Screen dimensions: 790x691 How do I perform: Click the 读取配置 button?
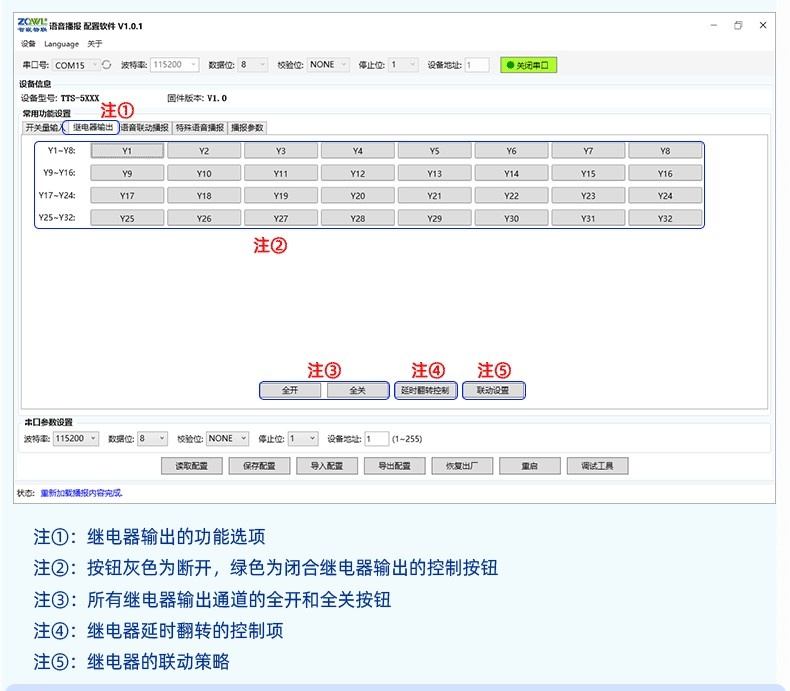(191, 466)
